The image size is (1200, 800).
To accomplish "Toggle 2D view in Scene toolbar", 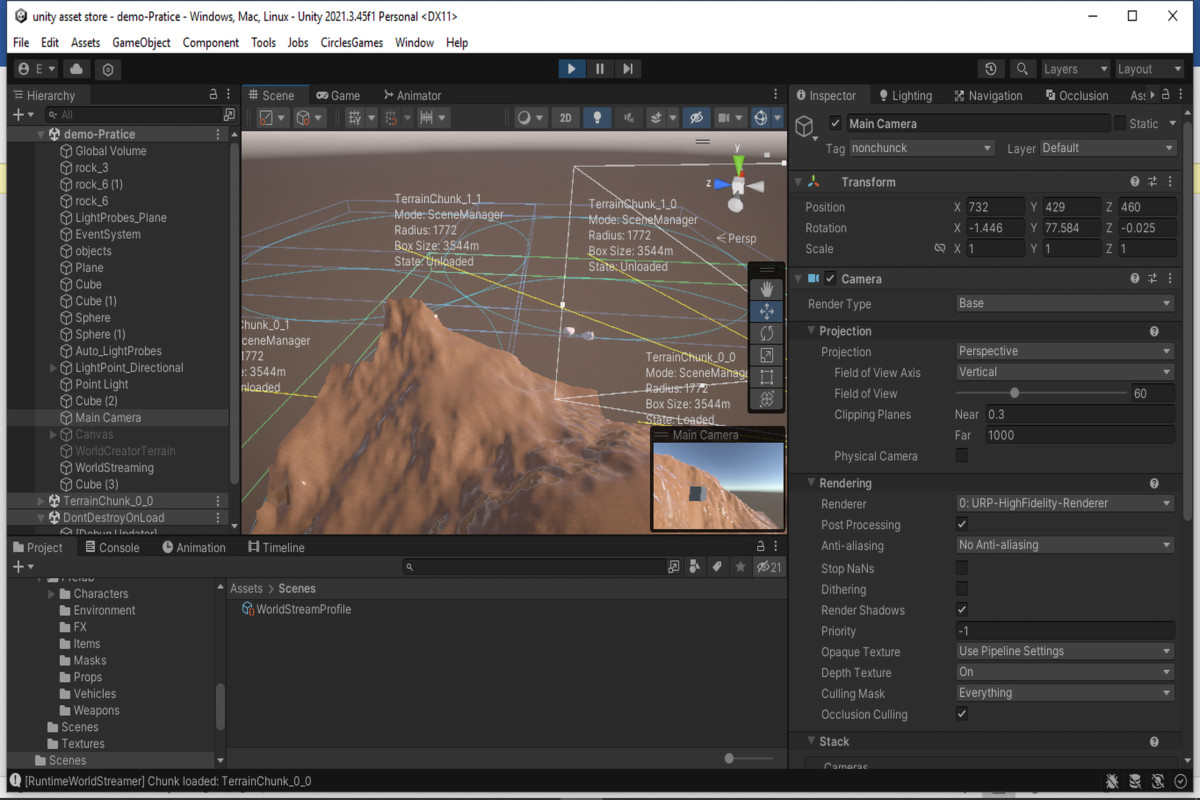I will [565, 118].
